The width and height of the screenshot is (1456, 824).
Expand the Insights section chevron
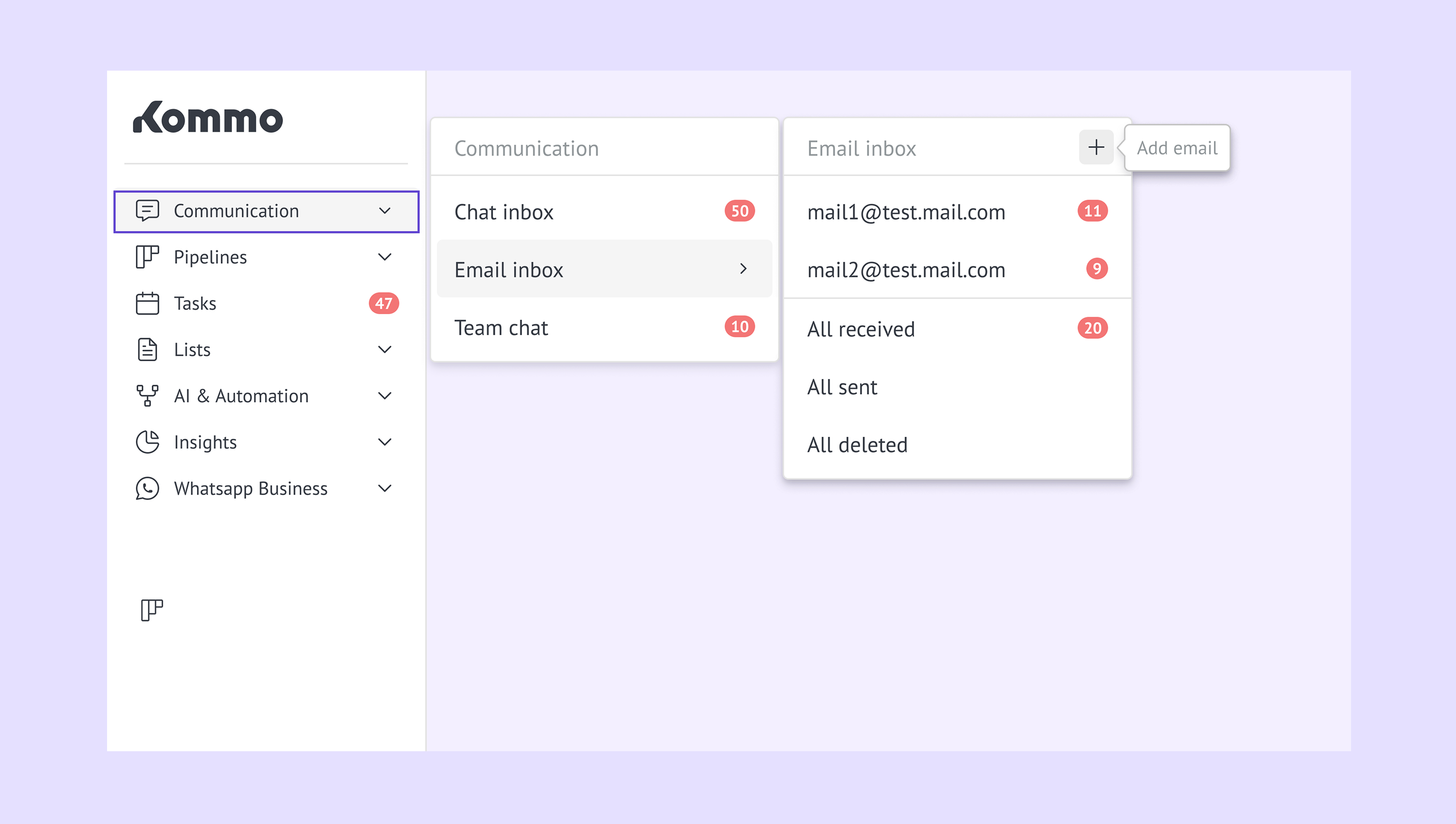click(x=385, y=442)
